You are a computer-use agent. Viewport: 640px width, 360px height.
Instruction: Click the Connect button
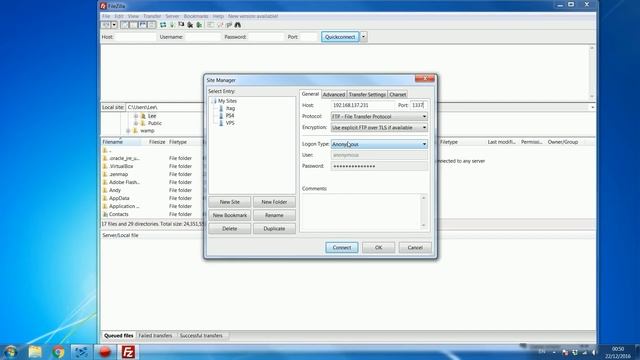pos(342,247)
